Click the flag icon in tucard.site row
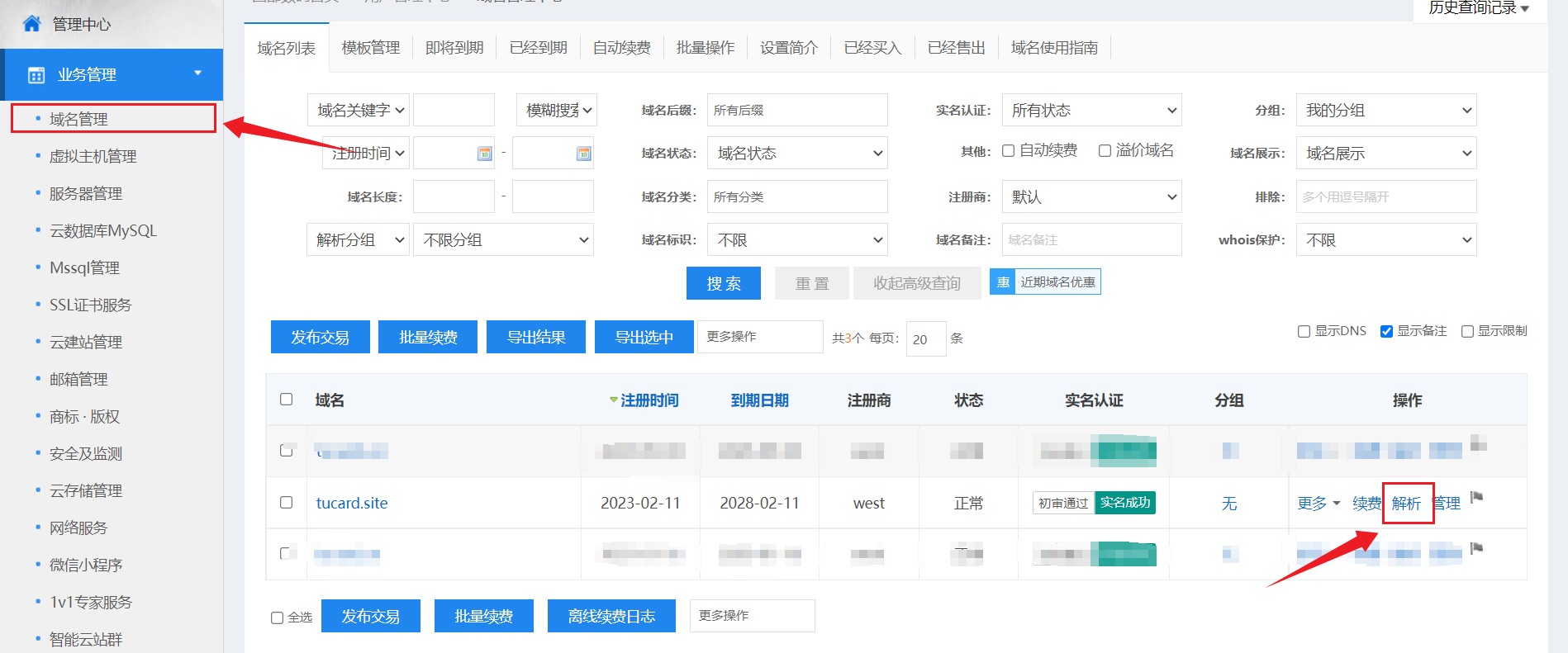This screenshot has width=1568, height=653. (1477, 497)
